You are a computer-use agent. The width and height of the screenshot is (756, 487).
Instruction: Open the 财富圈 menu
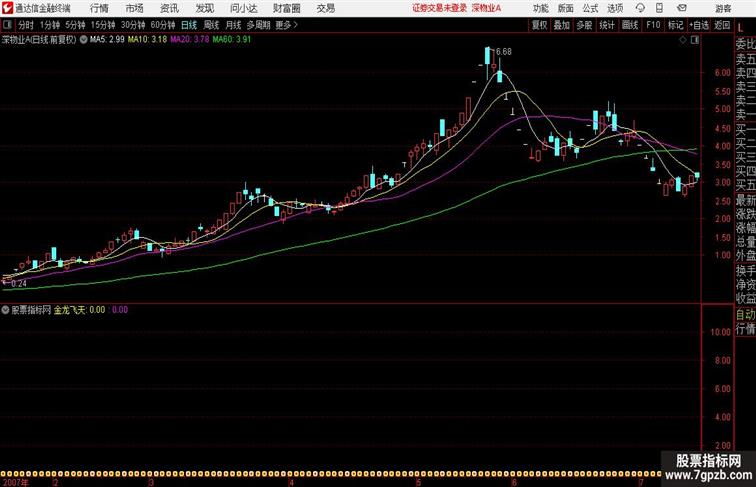286,8
